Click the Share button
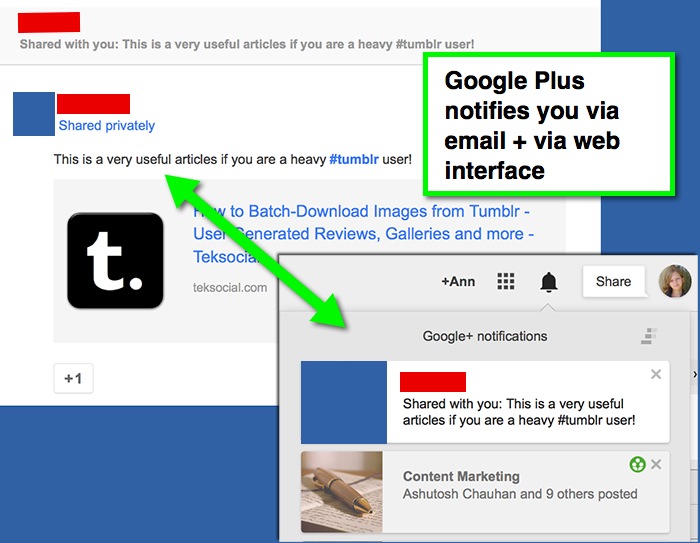700x543 pixels. pos(613,281)
